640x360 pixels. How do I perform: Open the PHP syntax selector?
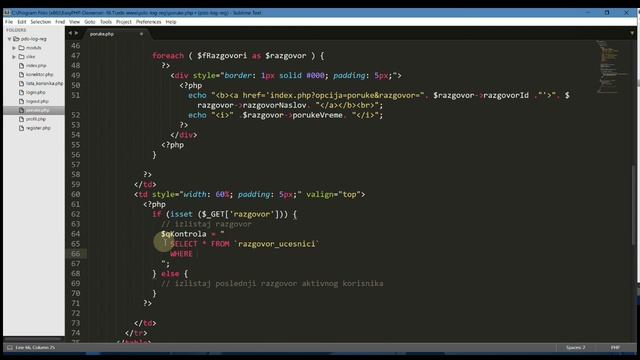point(615,348)
